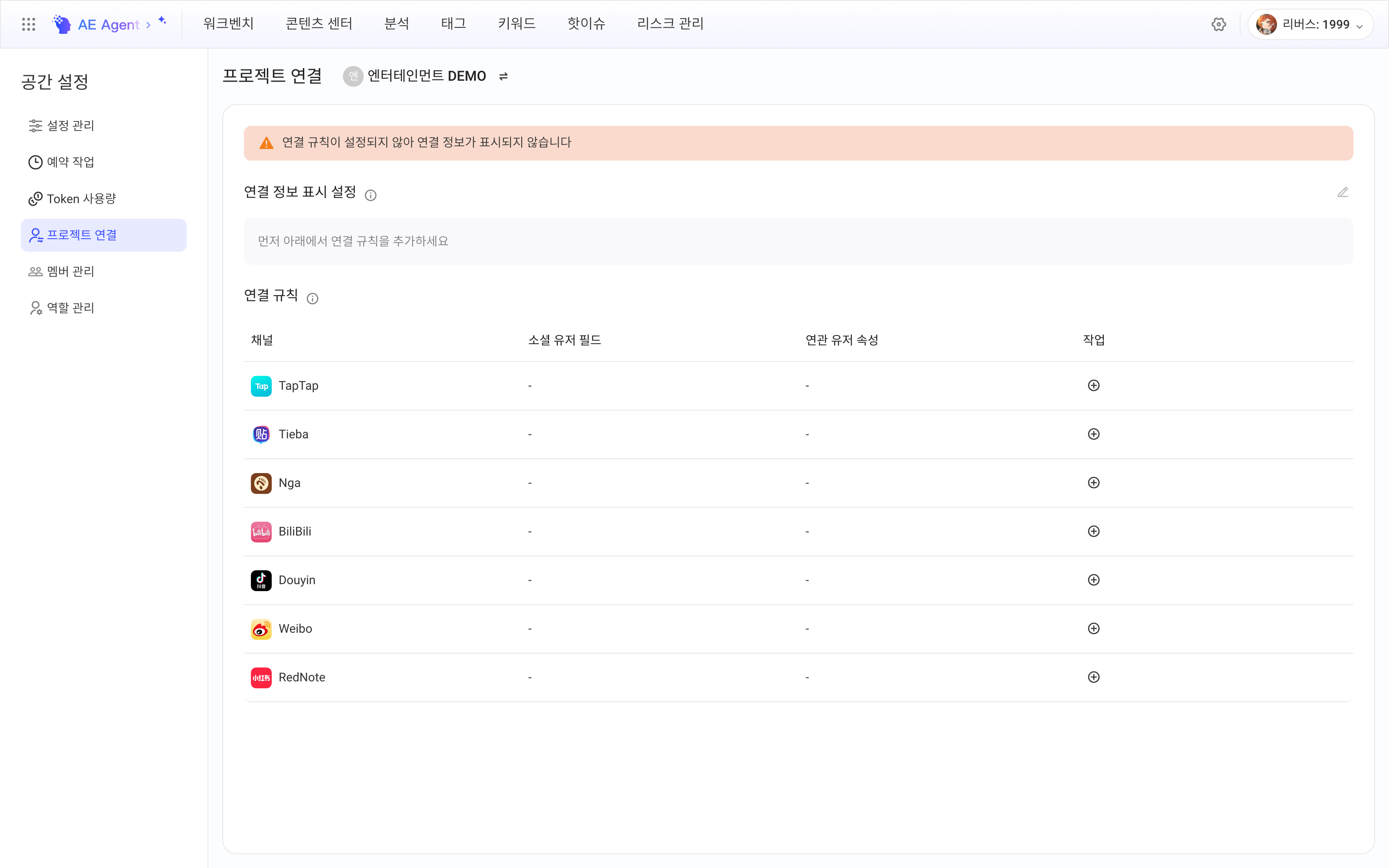Add a connection rule for Weibo

(x=1093, y=628)
